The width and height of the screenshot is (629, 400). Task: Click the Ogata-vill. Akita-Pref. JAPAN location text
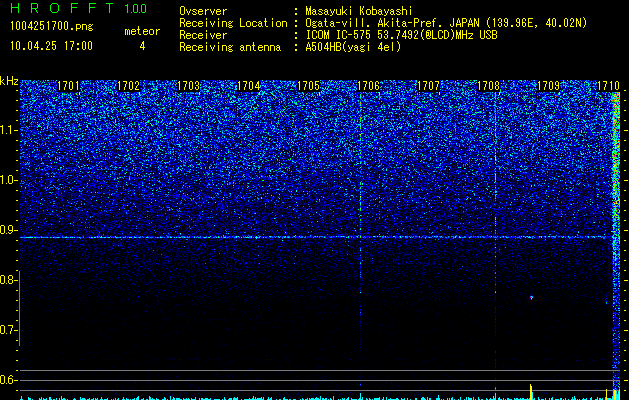(x=446, y=23)
